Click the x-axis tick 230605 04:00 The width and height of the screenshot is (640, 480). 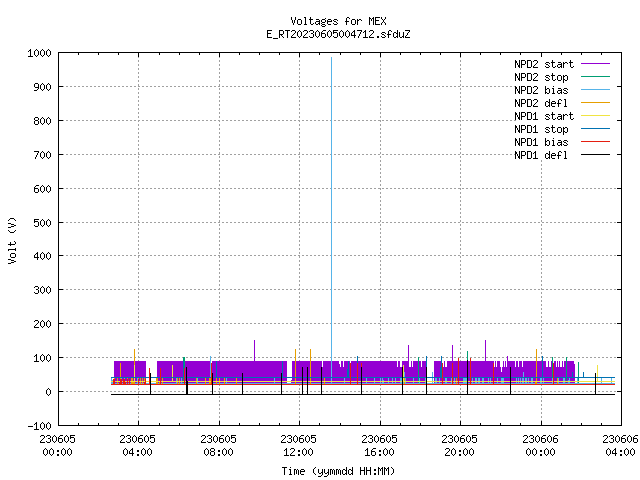(x=138, y=446)
